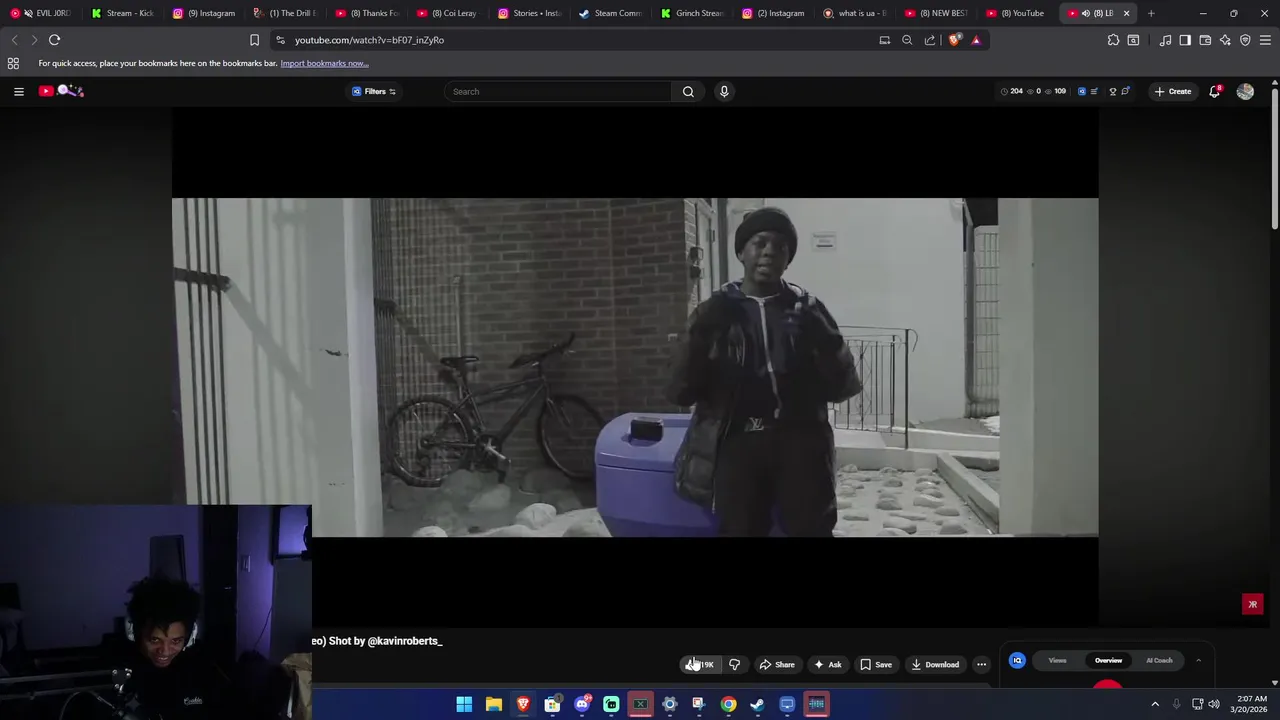Open Brave VPN shield icon
This screenshot has height=720, width=1280.
pos(1245,40)
